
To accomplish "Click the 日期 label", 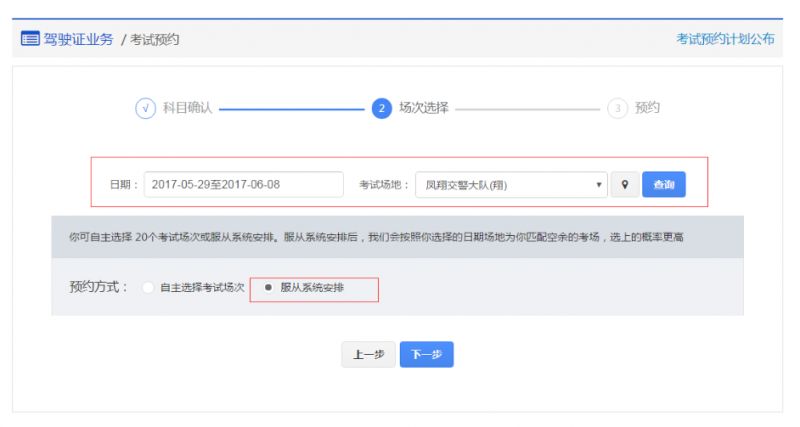I will tap(124, 185).
